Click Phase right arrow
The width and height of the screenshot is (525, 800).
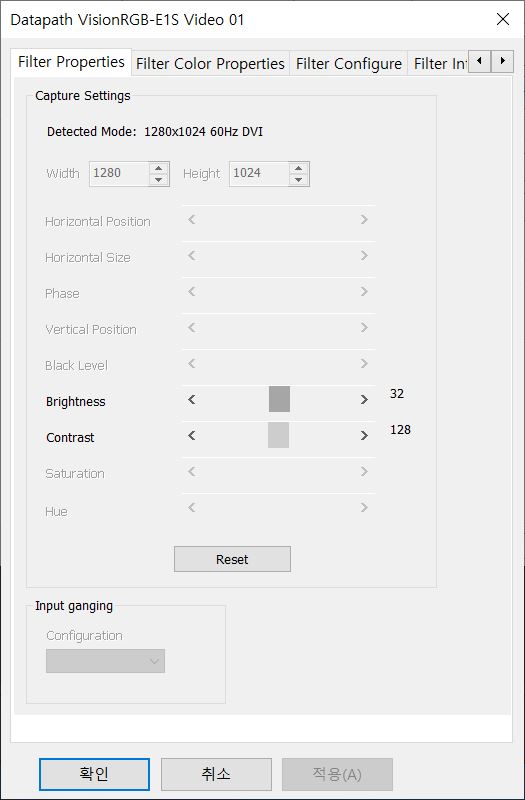[364, 292]
